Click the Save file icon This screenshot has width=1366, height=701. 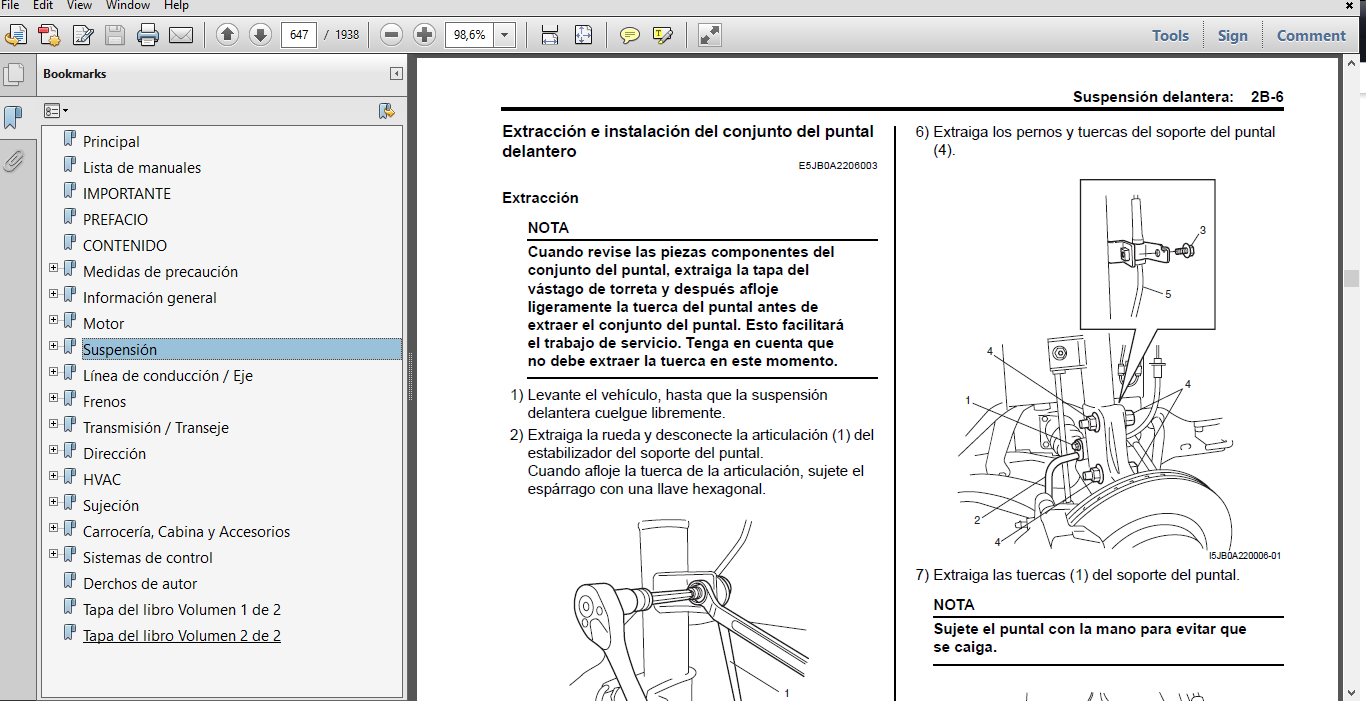pos(114,34)
